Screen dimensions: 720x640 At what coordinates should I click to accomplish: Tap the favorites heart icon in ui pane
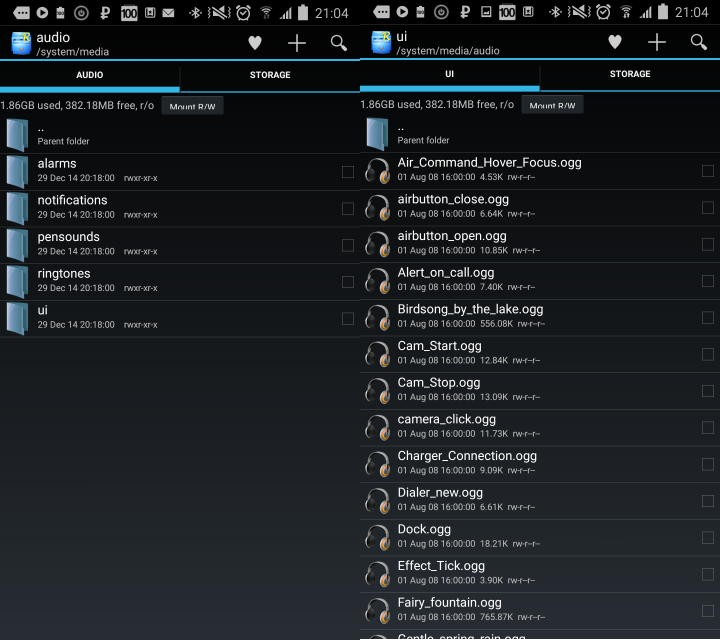click(x=615, y=42)
